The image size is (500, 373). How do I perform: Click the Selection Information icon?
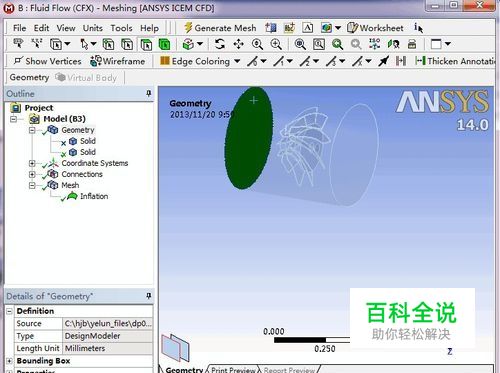tap(418, 28)
